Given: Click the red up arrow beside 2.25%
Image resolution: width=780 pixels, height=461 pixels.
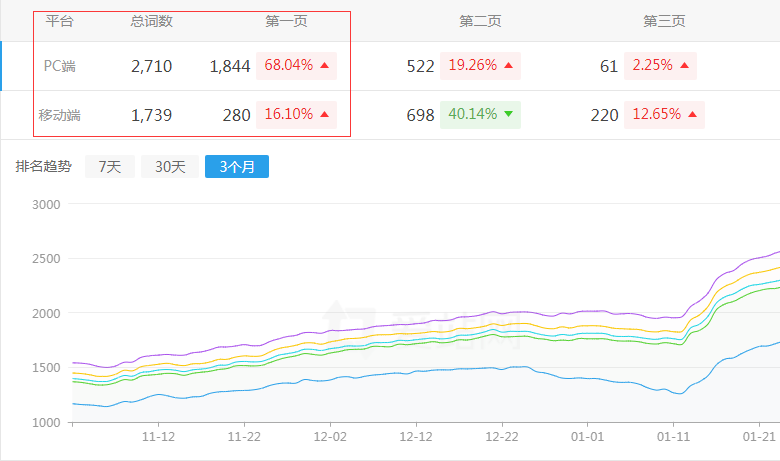Looking at the screenshot, I should (x=684, y=66).
